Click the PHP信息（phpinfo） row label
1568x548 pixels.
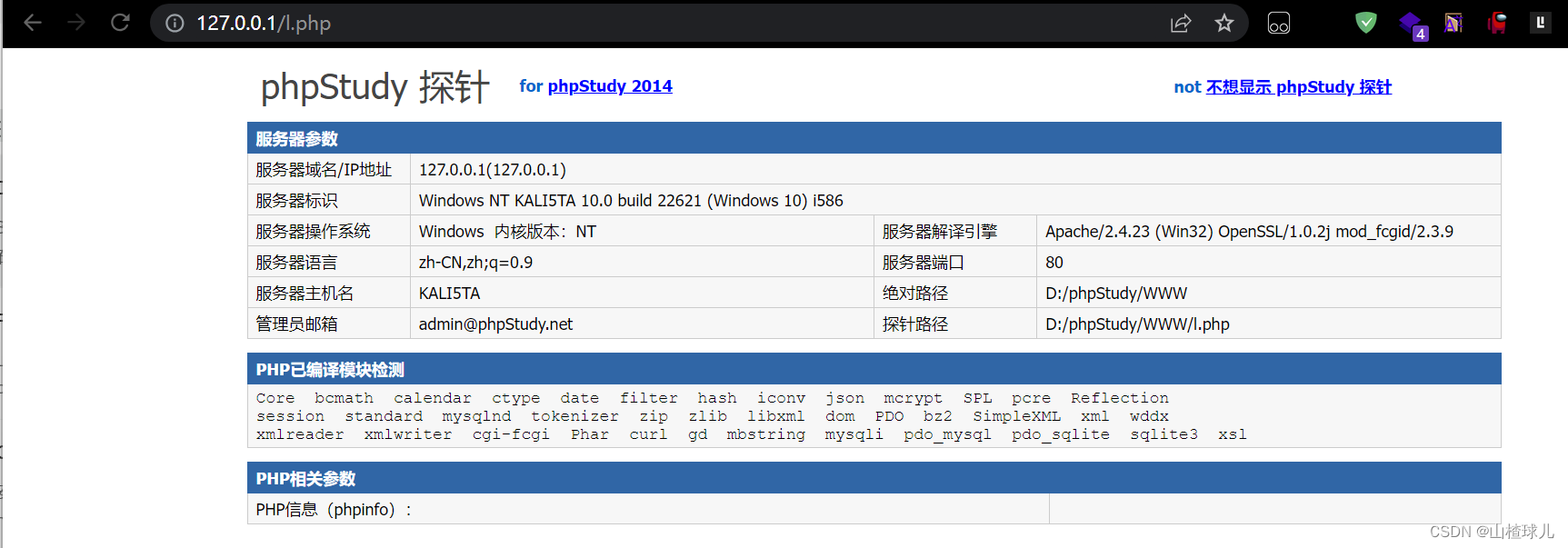[x=334, y=510]
